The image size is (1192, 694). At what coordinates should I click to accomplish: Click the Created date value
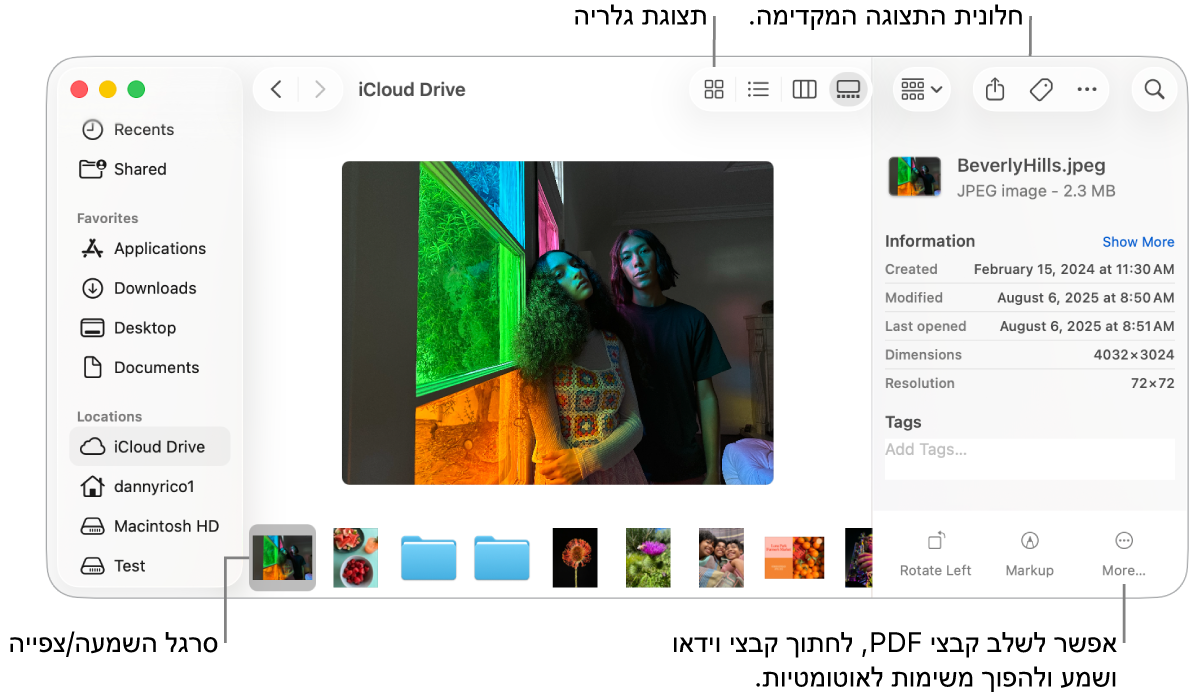tap(1073, 269)
